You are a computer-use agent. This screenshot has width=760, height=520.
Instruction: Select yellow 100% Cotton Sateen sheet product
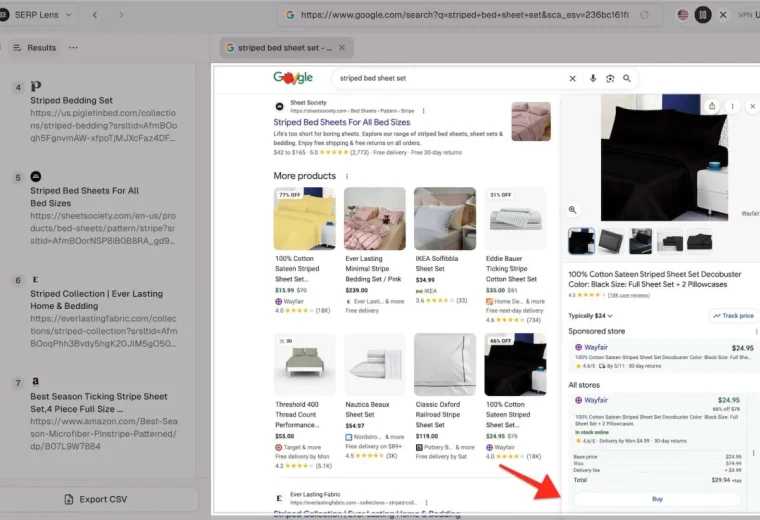click(304, 251)
